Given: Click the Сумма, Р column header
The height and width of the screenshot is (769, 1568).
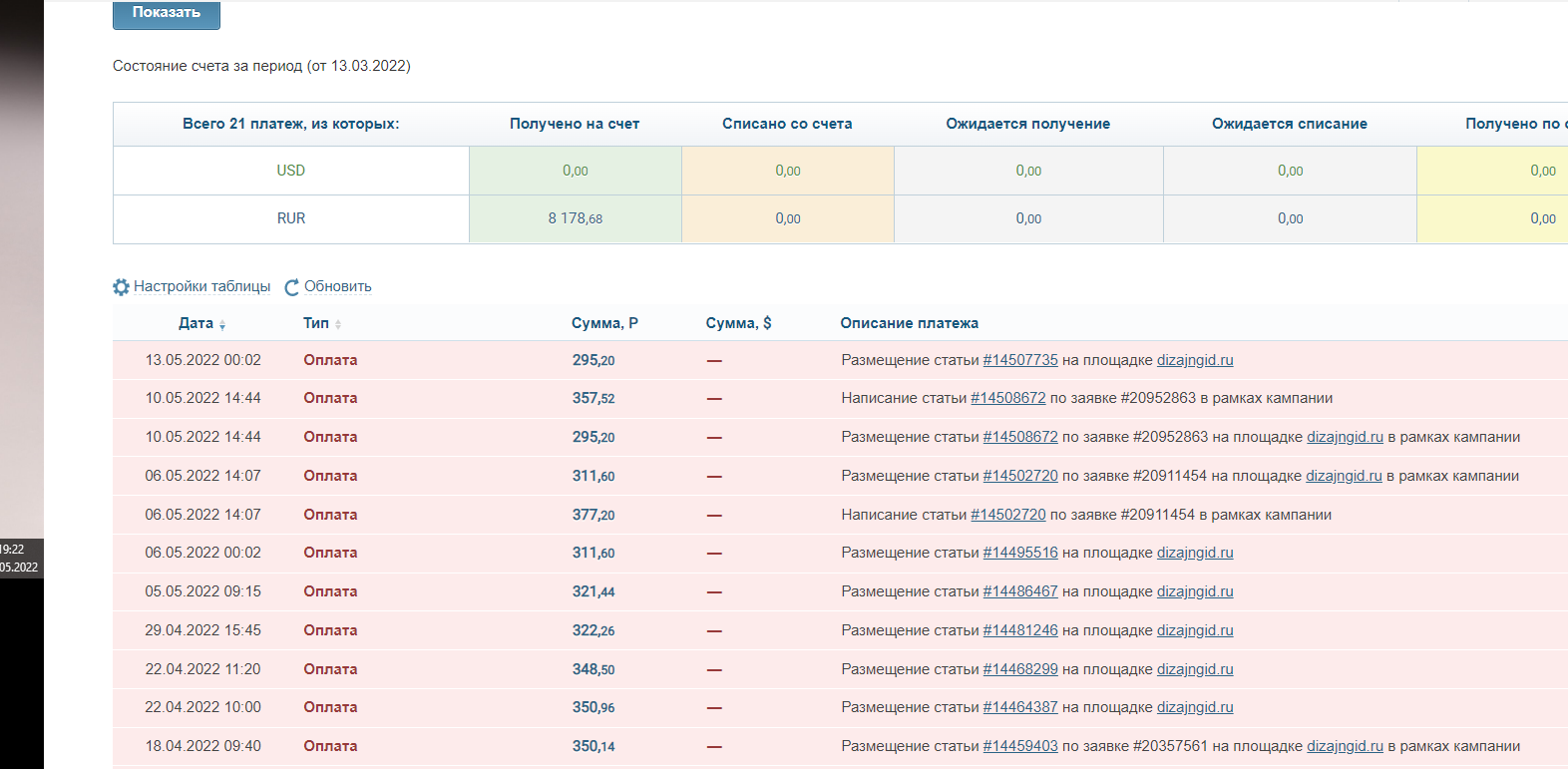Looking at the screenshot, I should point(604,323).
